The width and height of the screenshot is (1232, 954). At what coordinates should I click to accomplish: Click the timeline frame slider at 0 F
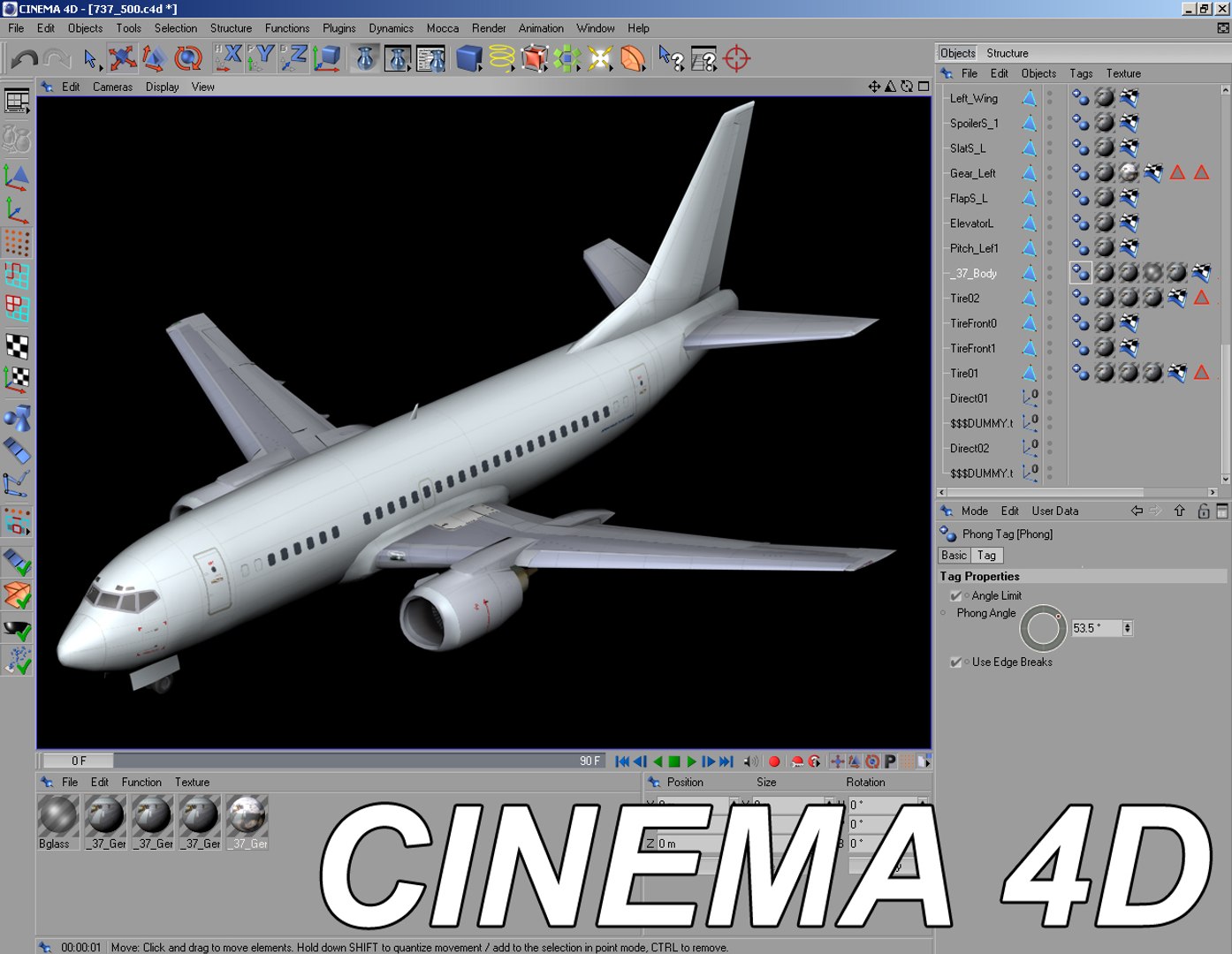[x=79, y=761]
